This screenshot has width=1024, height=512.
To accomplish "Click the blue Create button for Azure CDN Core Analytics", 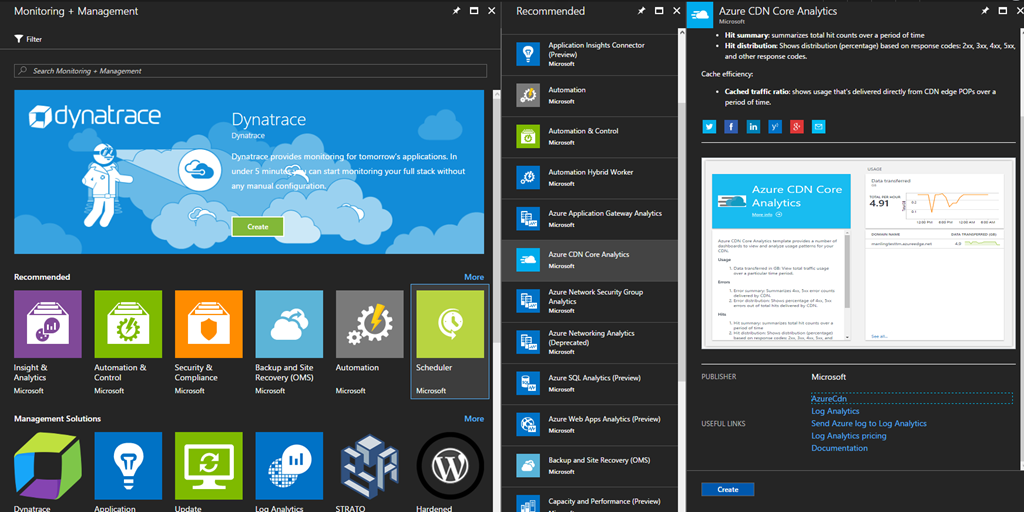I will pyautogui.click(x=728, y=489).
